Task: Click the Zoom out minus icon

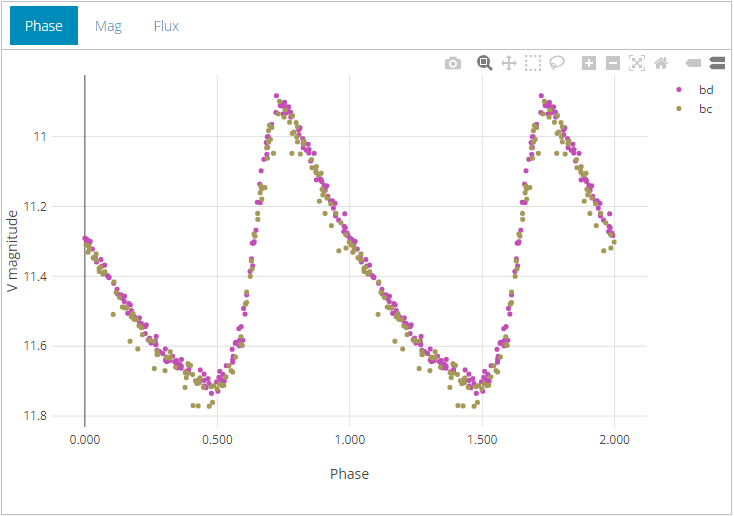Action: pos(613,63)
